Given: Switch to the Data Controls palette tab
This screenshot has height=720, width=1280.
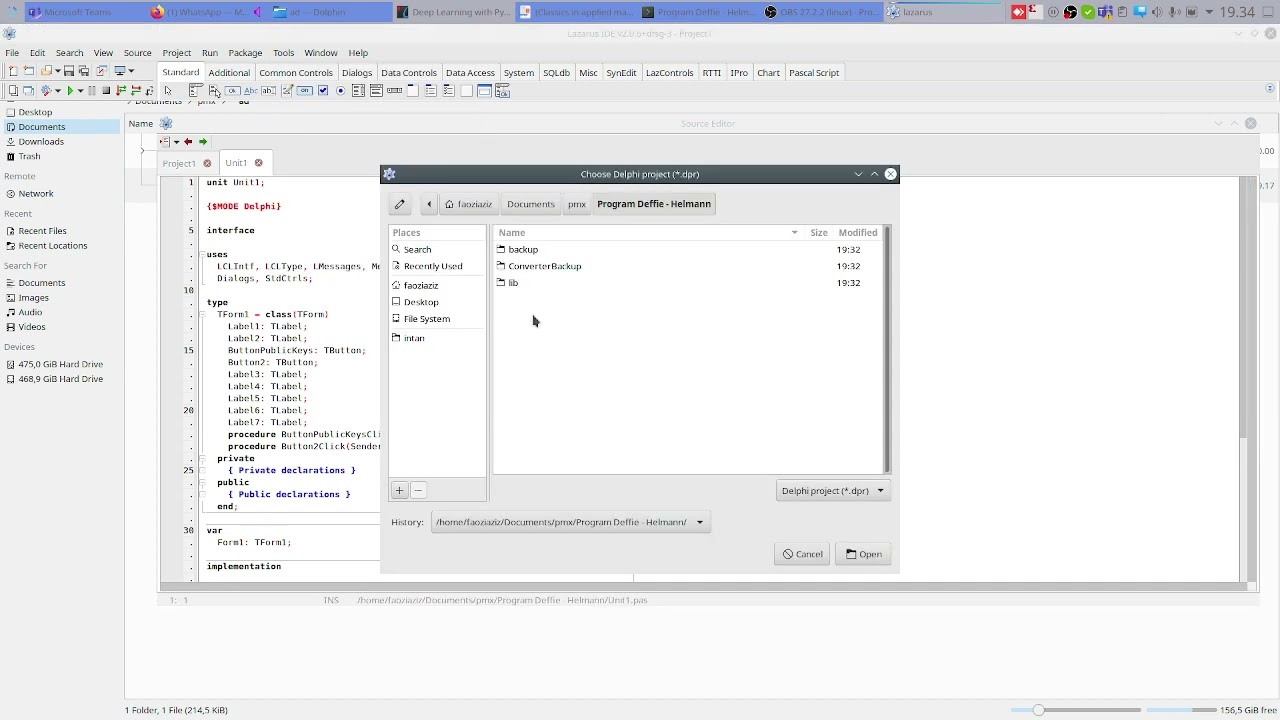Looking at the screenshot, I should [x=408, y=72].
